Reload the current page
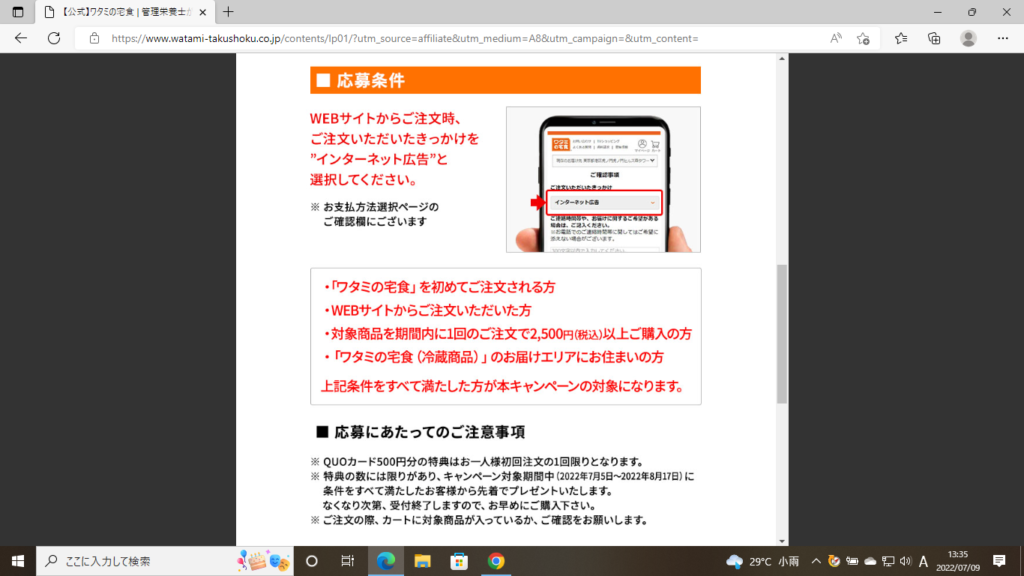 pyautogui.click(x=54, y=38)
